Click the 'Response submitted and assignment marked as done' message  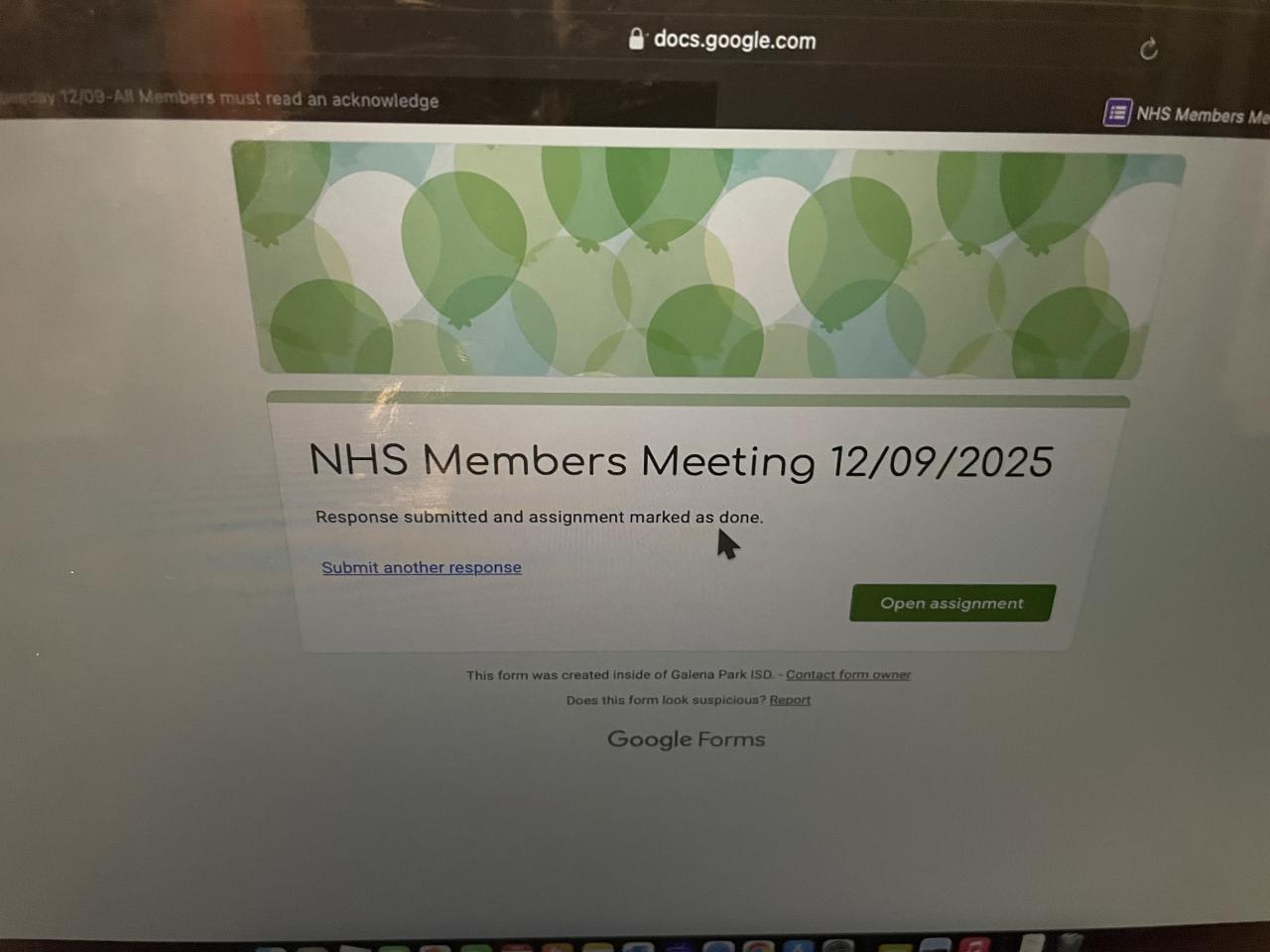point(540,517)
